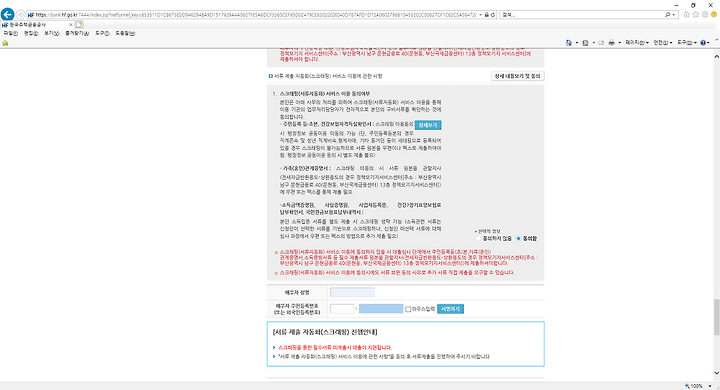Click the '서류 제출 자동화(스크래핑) 서비스 이용에 관한 사항' heading

(328, 76)
